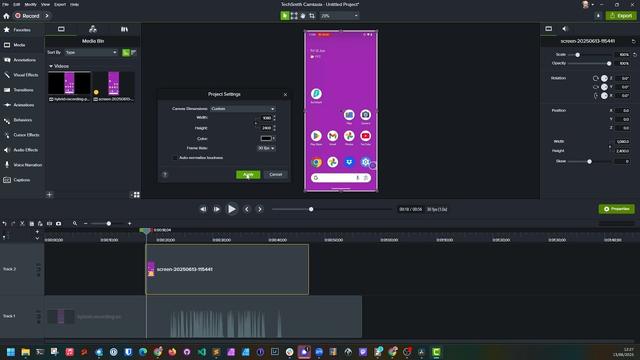Click the plus add media button
Image resolution: width=640 pixels, height=360 pixels.
point(49,195)
